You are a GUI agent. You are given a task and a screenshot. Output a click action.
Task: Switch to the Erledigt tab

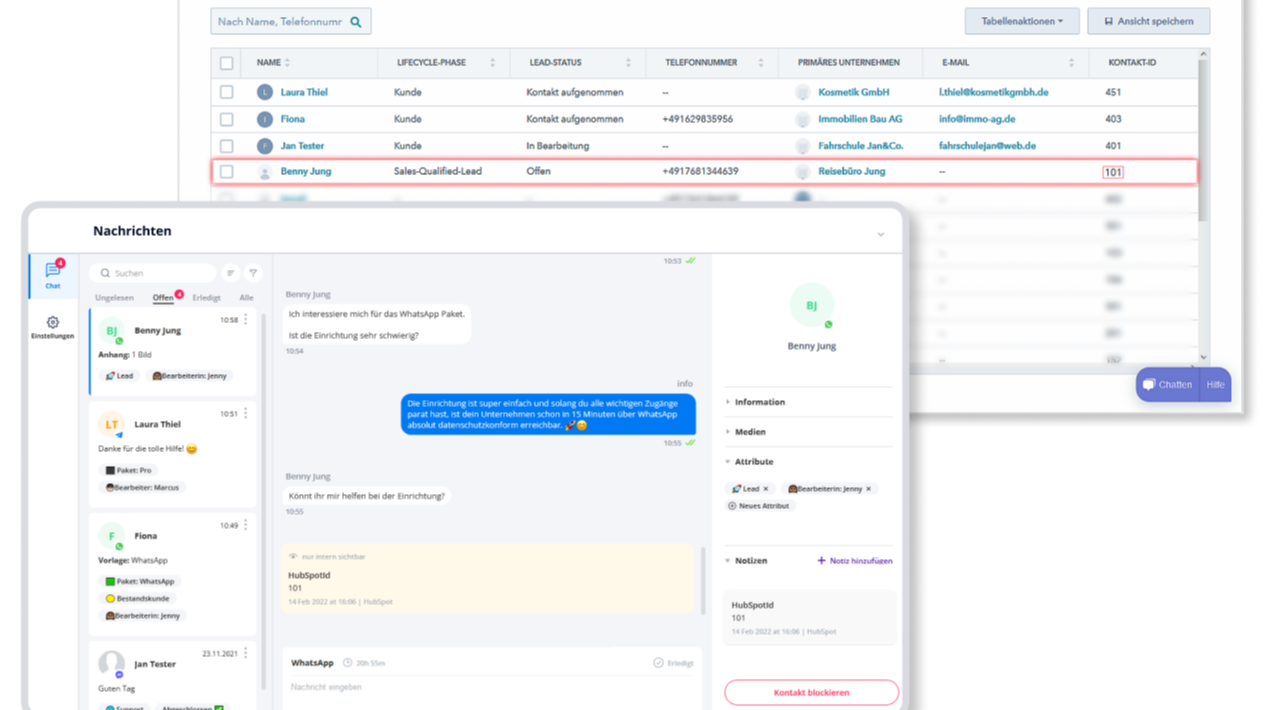(x=206, y=298)
